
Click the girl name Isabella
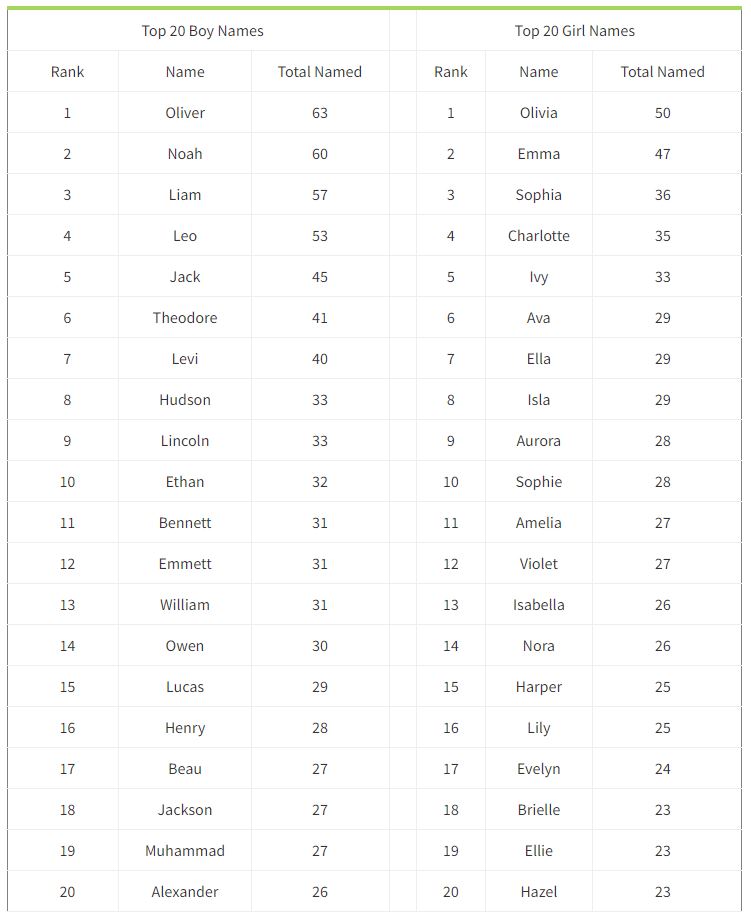(539, 605)
